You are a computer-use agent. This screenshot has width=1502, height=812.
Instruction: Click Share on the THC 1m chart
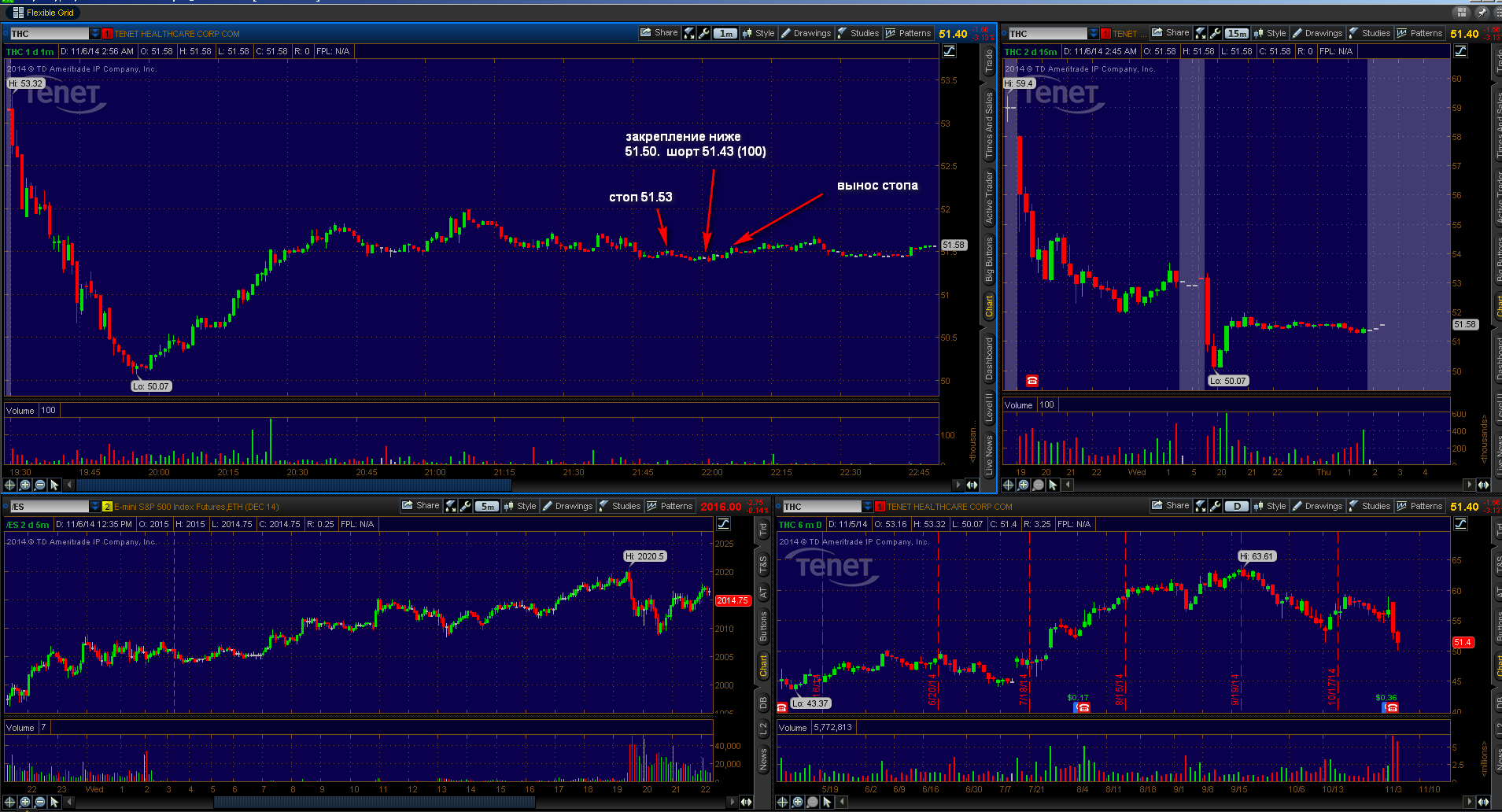coord(659,33)
